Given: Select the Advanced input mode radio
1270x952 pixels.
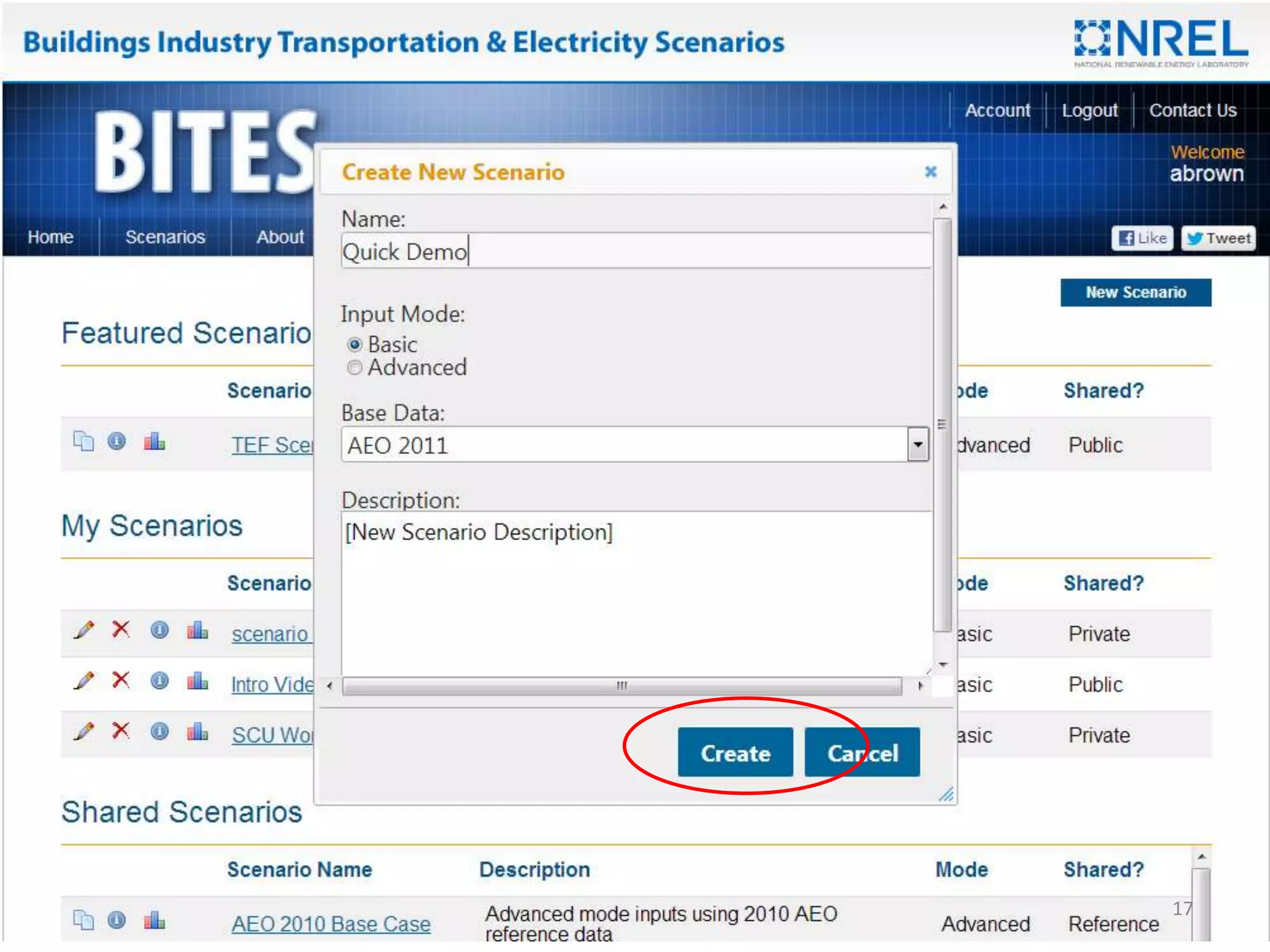Looking at the screenshot, I should click(355, 368).
